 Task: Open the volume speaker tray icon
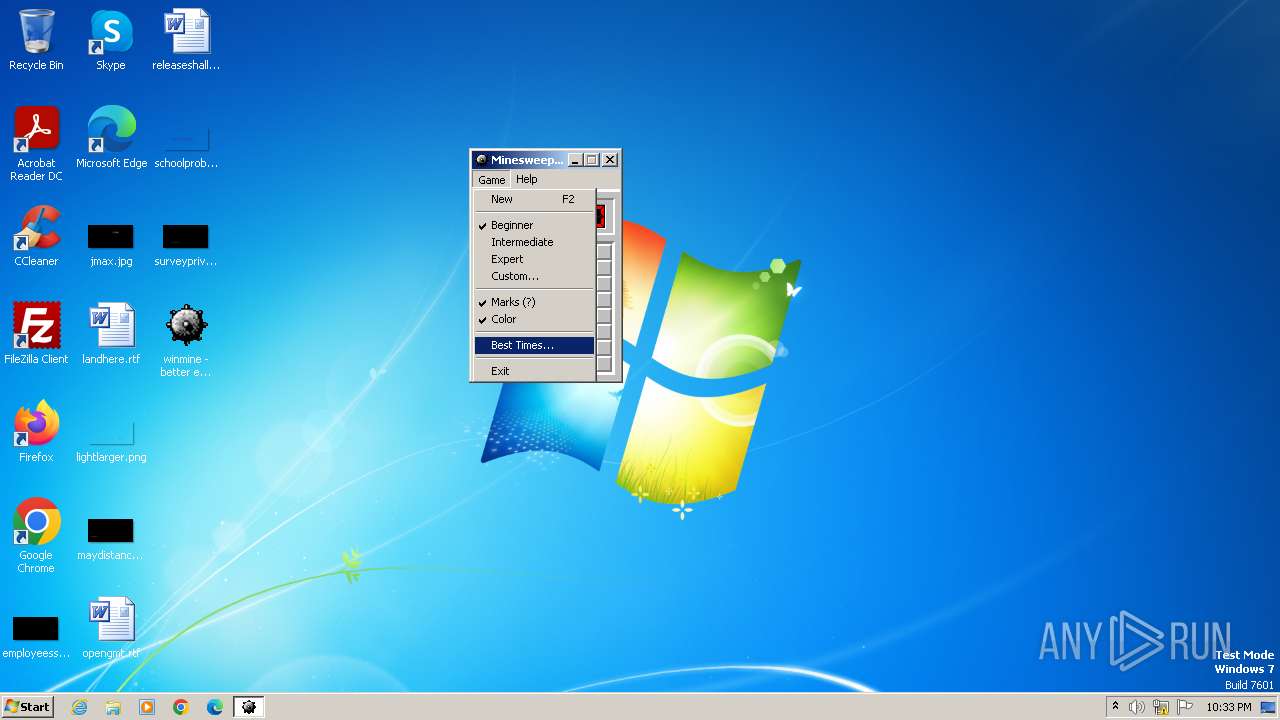click(x=1137, y=707)
